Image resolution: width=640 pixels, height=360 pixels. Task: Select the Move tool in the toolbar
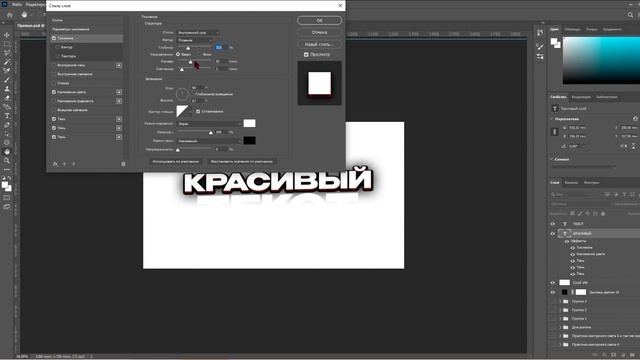coord(7,35)
